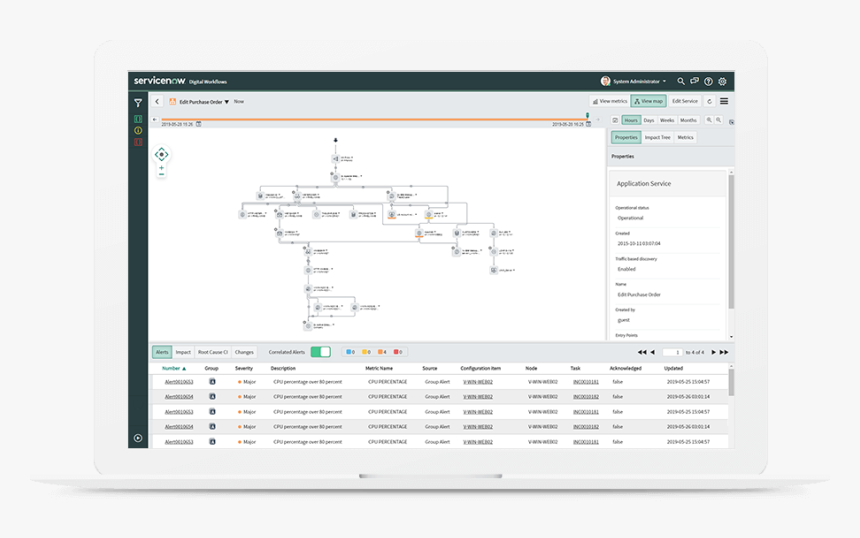Sort by the Number column header

pos(173,368)
